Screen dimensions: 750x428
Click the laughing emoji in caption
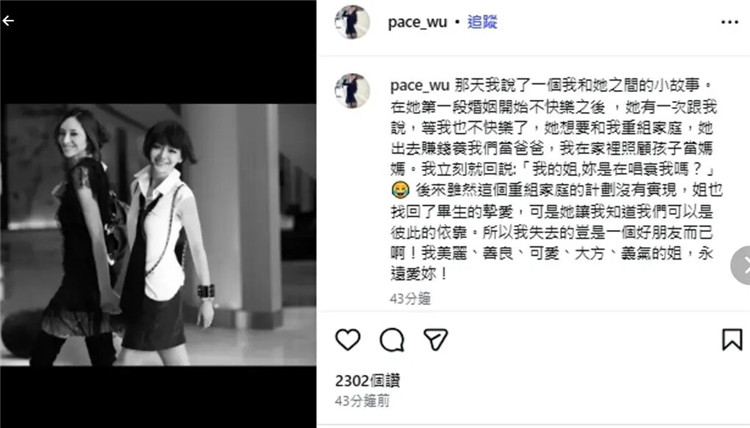click(400, 190)
